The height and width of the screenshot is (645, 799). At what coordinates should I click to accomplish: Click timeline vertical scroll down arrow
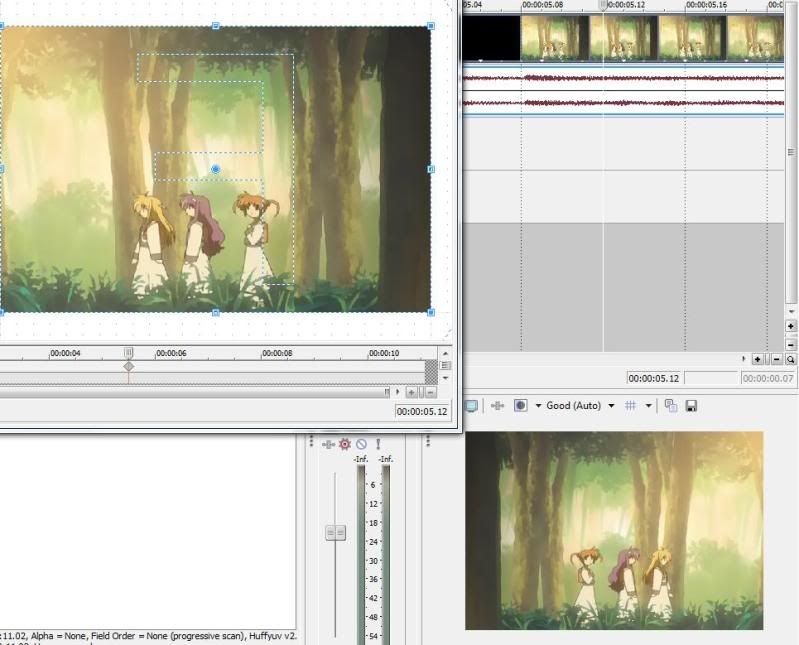click(791, 311)
